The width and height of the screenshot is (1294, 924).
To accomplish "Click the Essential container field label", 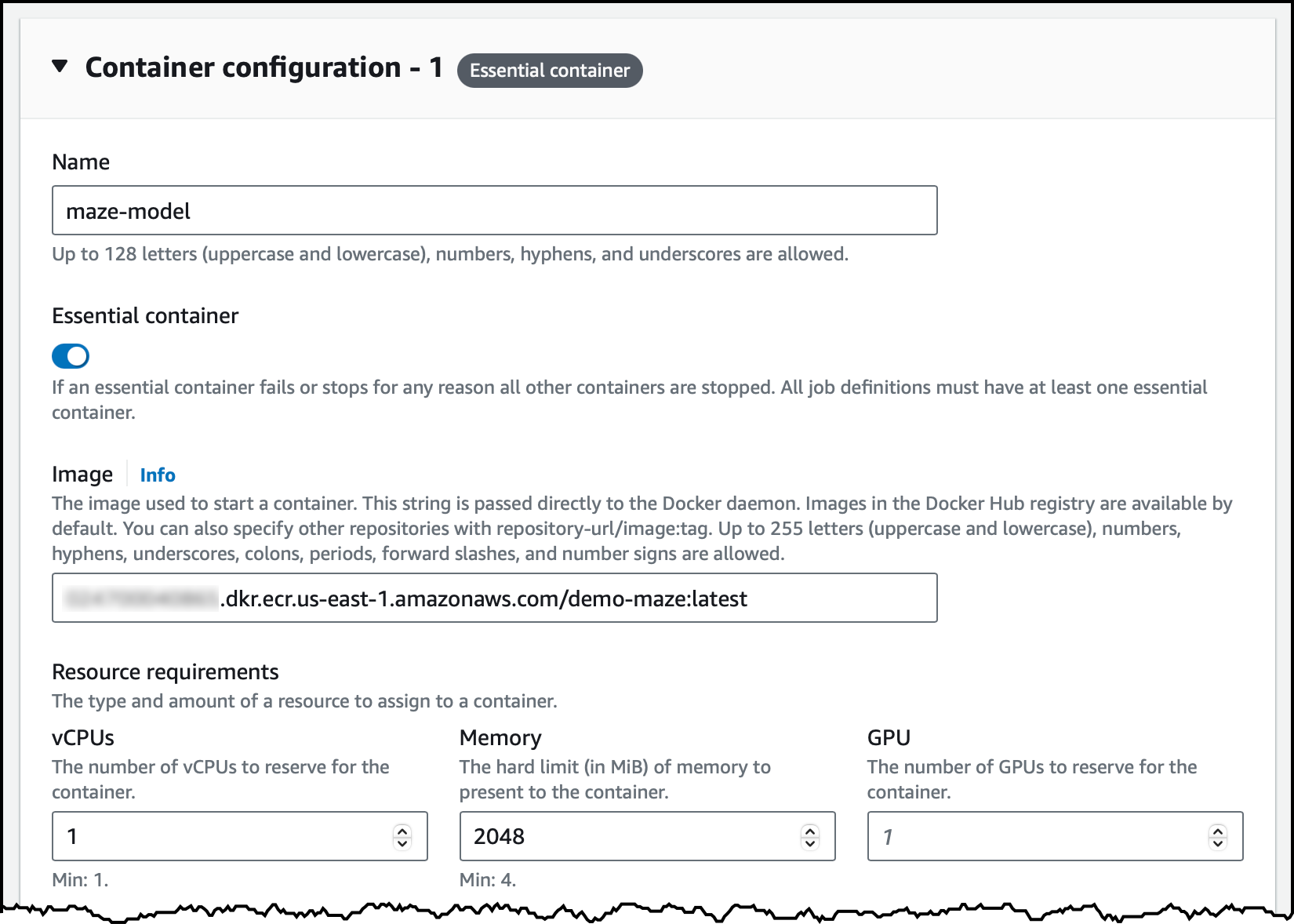I will point(145,315).
